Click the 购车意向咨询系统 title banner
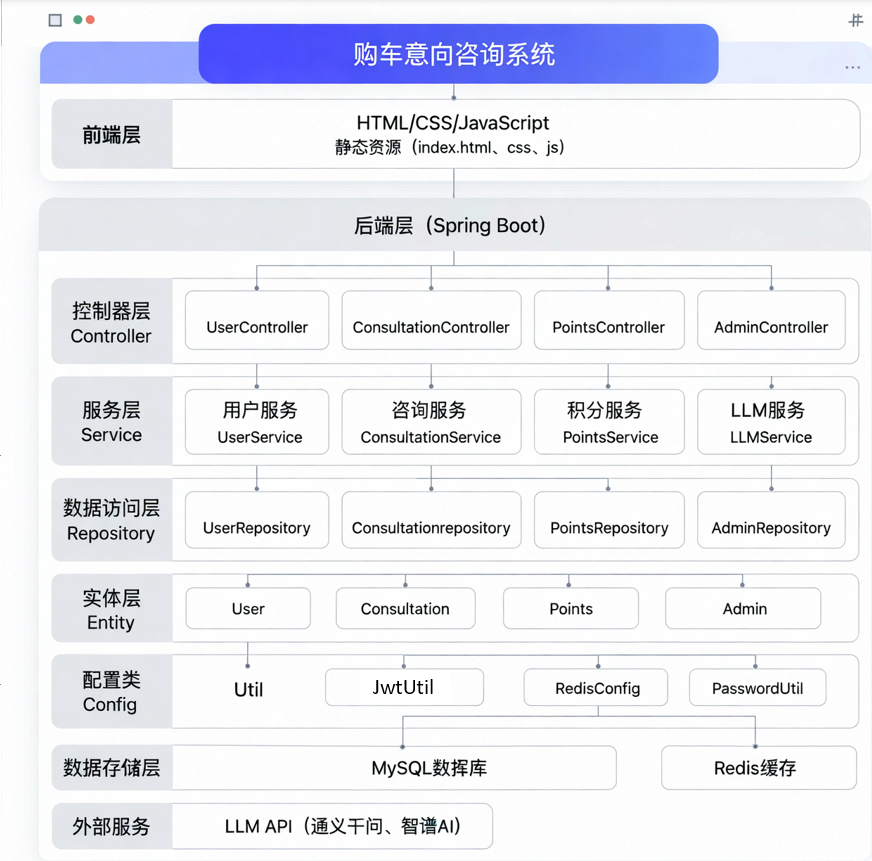Image resolution: width=872 pixels, height=861 pixels. [x=458, y=54]
